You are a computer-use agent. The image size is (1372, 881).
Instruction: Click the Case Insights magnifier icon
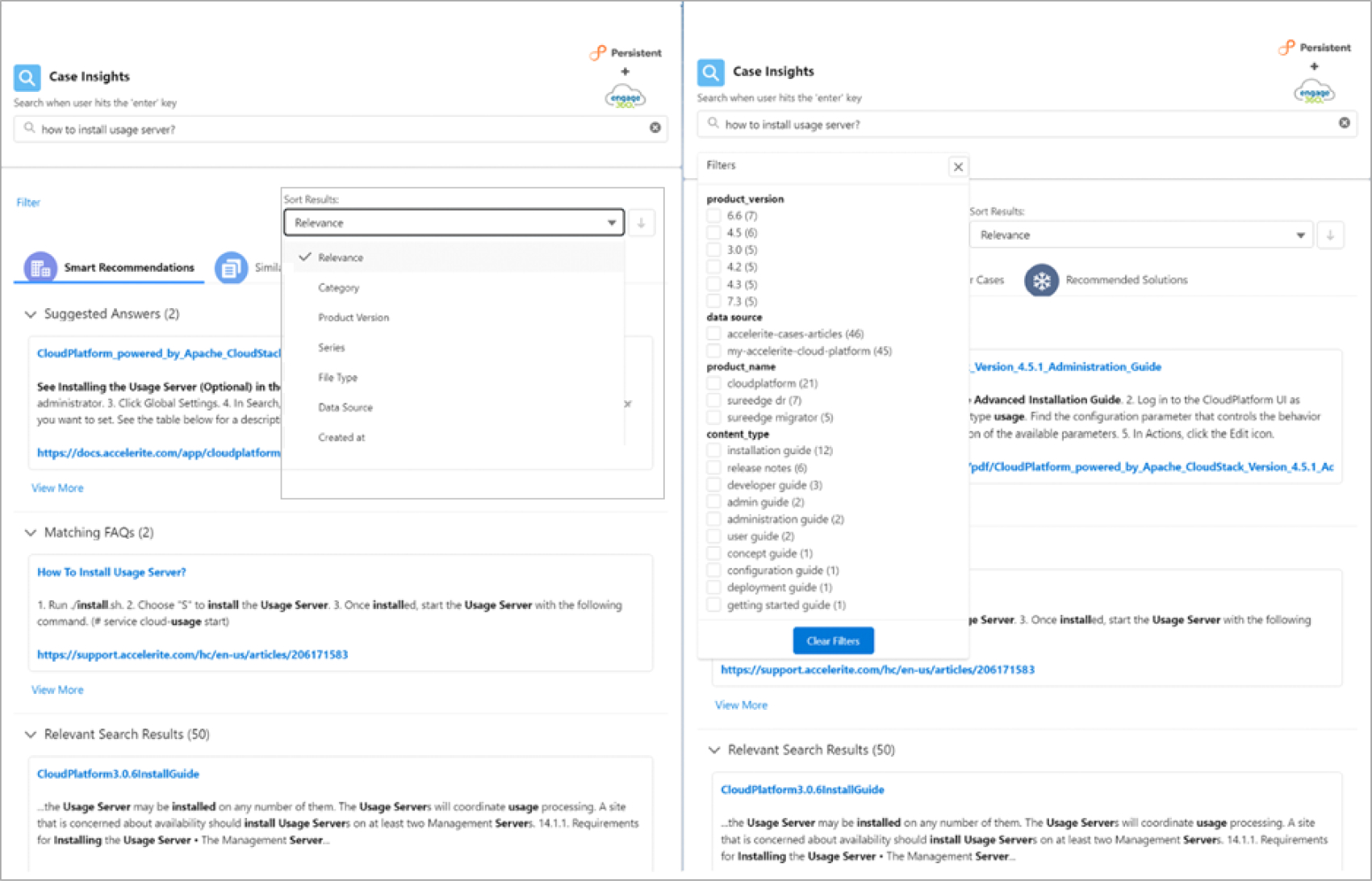[x=27, y=77]
